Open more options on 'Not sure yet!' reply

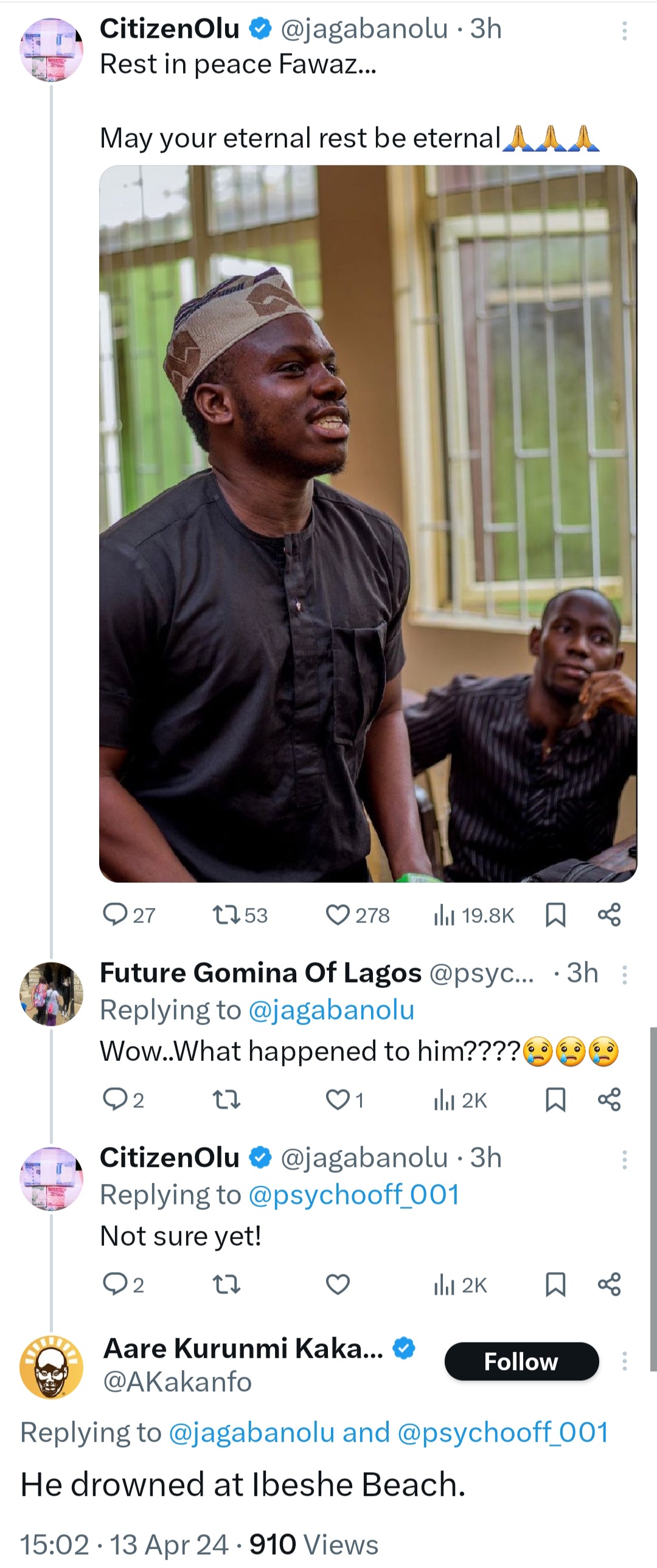(624, 1159)
